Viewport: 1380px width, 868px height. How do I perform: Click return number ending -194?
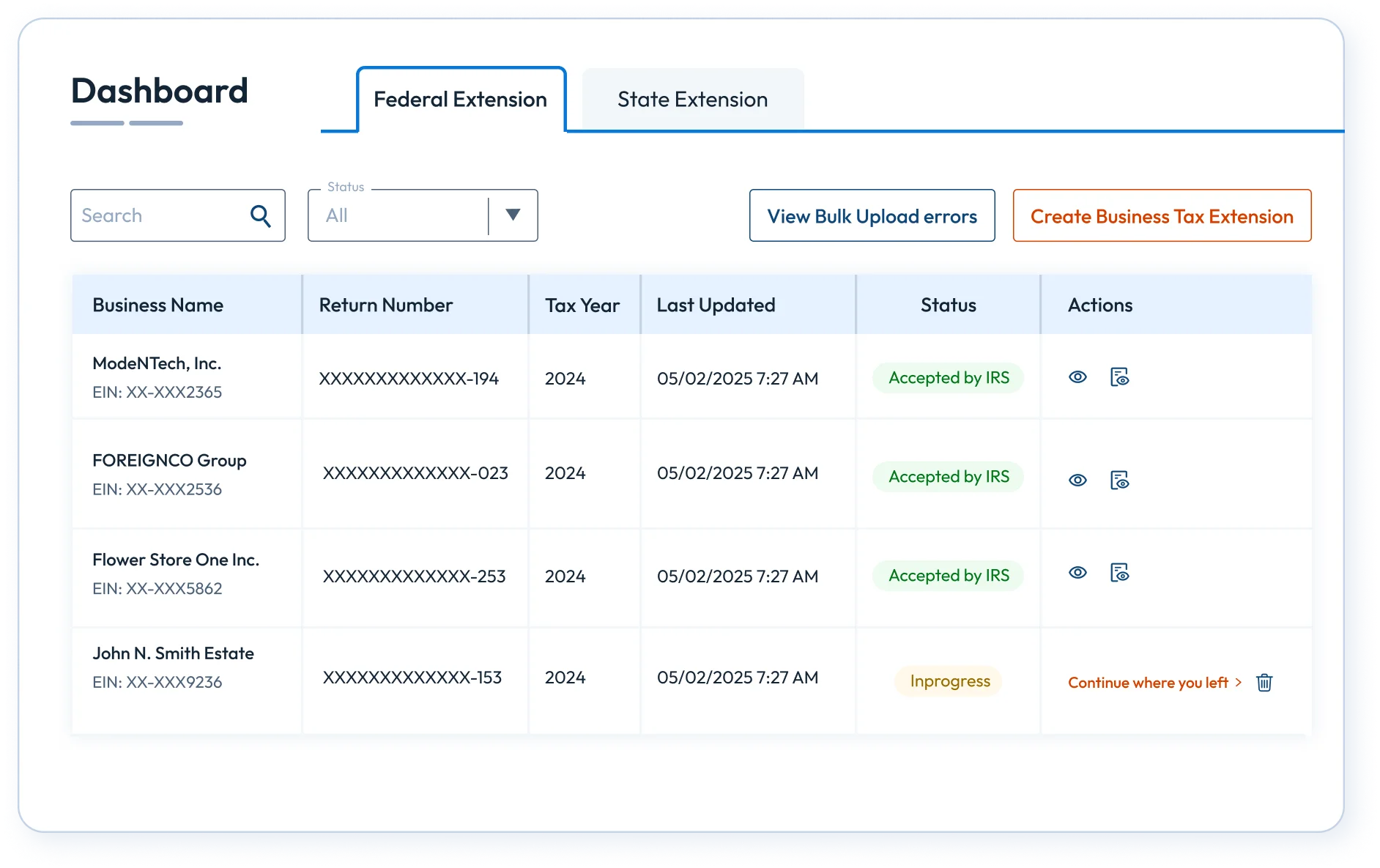coord(409,379)
